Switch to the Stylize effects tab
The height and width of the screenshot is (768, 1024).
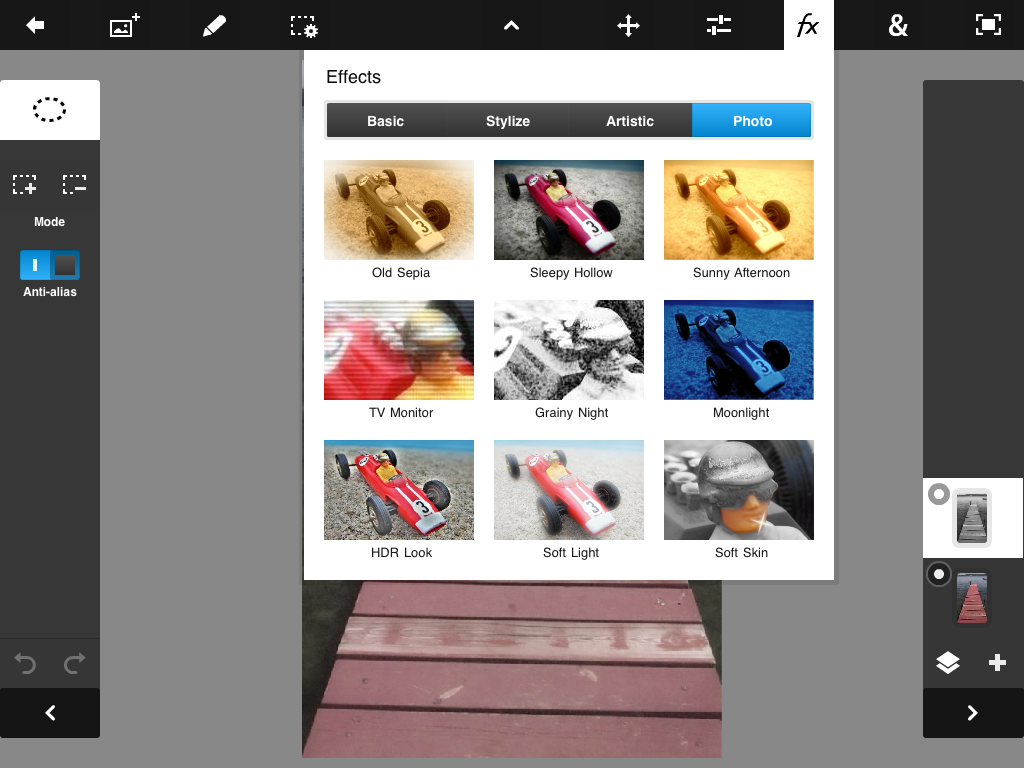tap(508, 121)
